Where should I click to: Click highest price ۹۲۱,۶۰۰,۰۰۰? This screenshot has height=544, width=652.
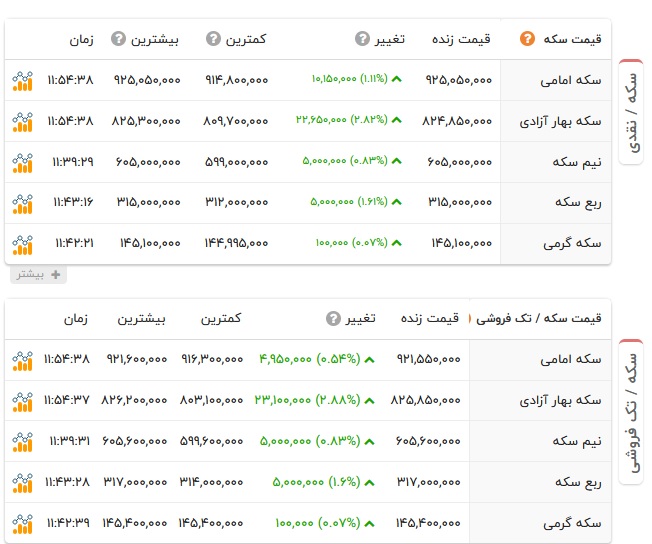[x=137, y=359]
